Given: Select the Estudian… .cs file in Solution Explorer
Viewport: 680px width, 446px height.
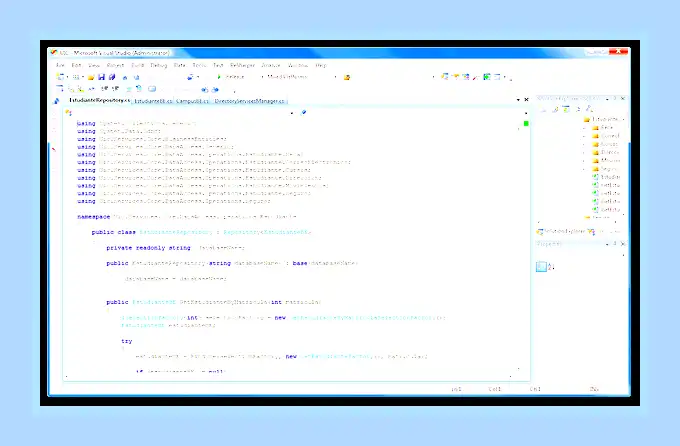Looking at the screenshot, I should point(607,177).
